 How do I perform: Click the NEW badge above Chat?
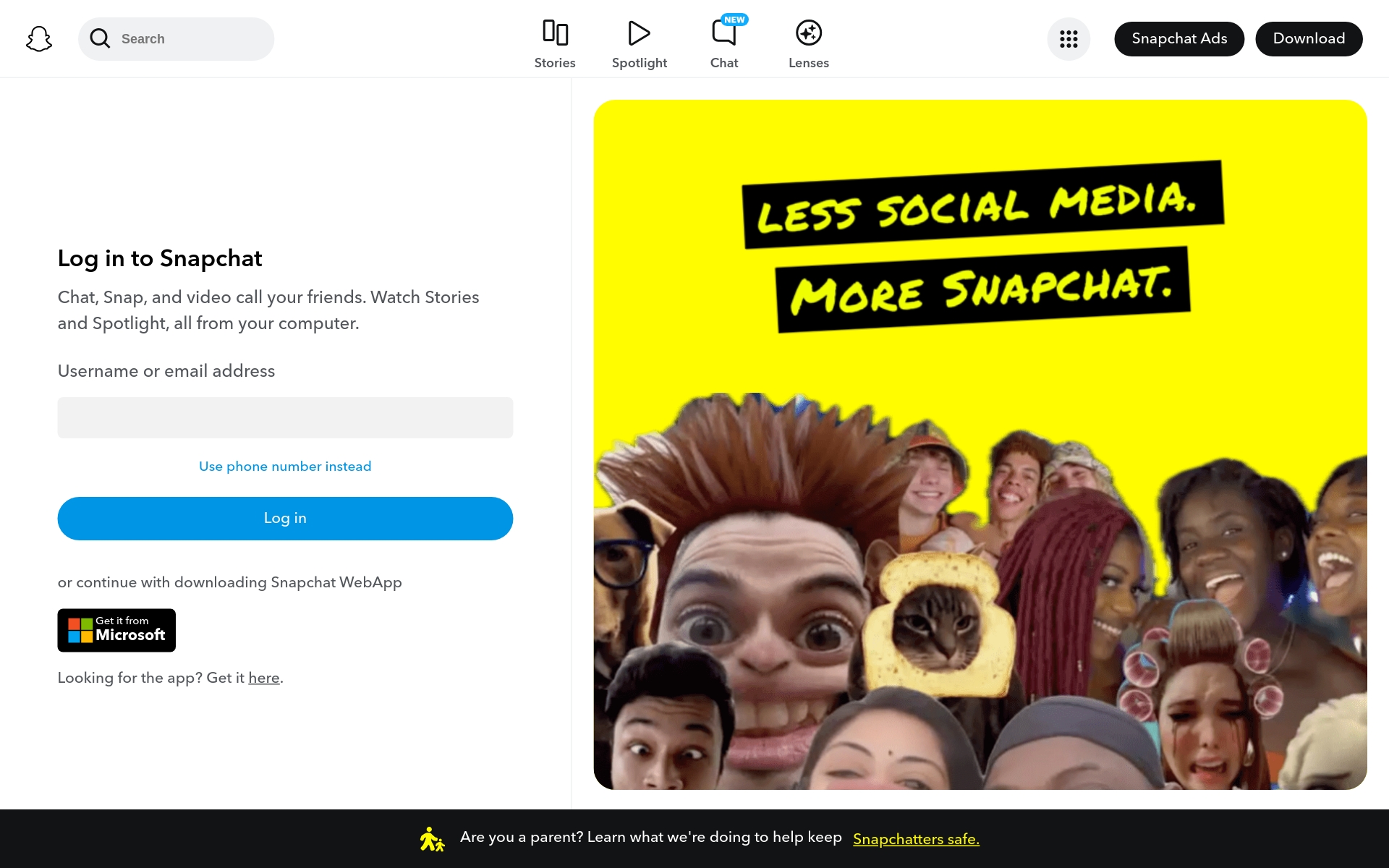734,20
